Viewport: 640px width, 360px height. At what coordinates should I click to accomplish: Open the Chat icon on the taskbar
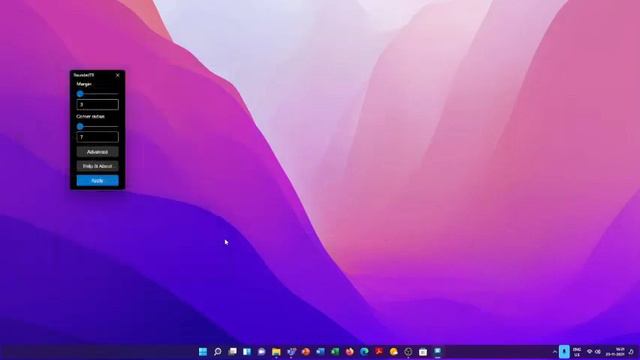pos(262,351)
